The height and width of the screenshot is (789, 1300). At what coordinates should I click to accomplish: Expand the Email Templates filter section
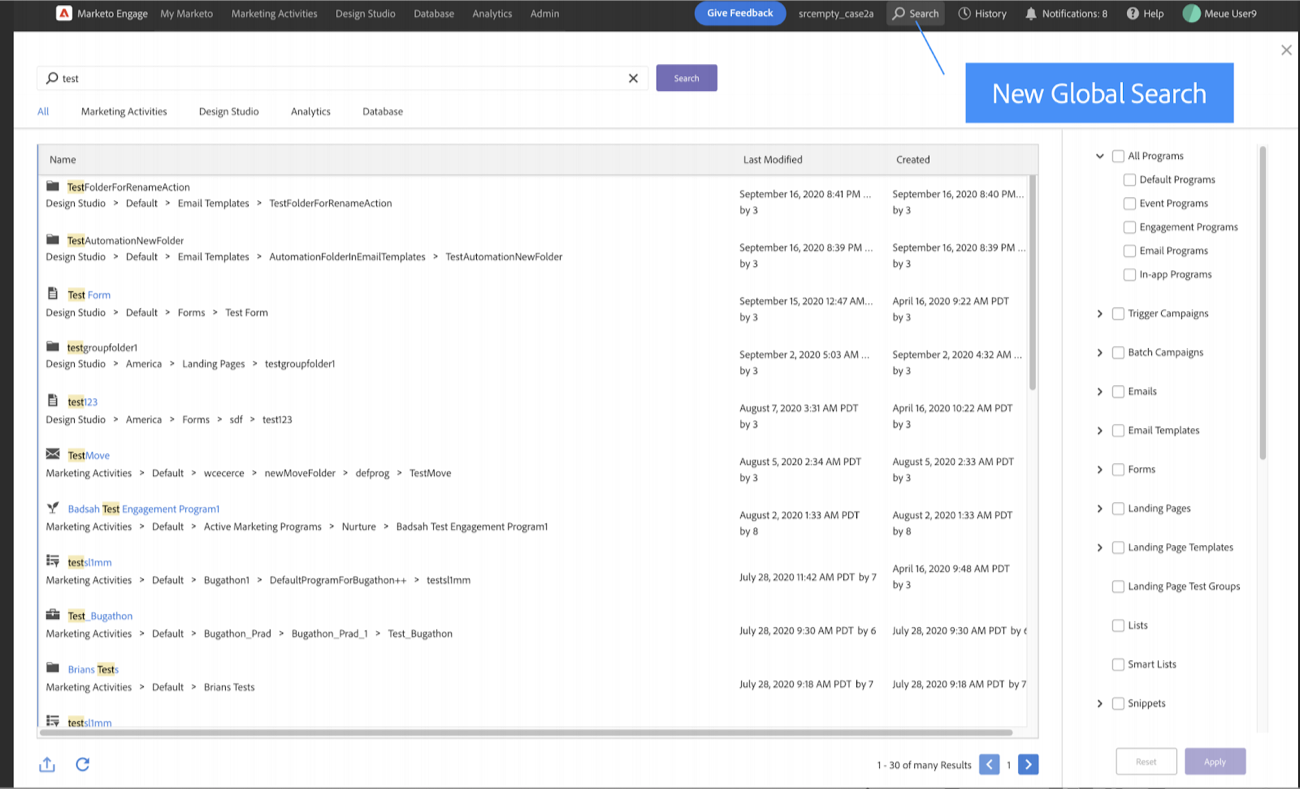pos(1099,430)
